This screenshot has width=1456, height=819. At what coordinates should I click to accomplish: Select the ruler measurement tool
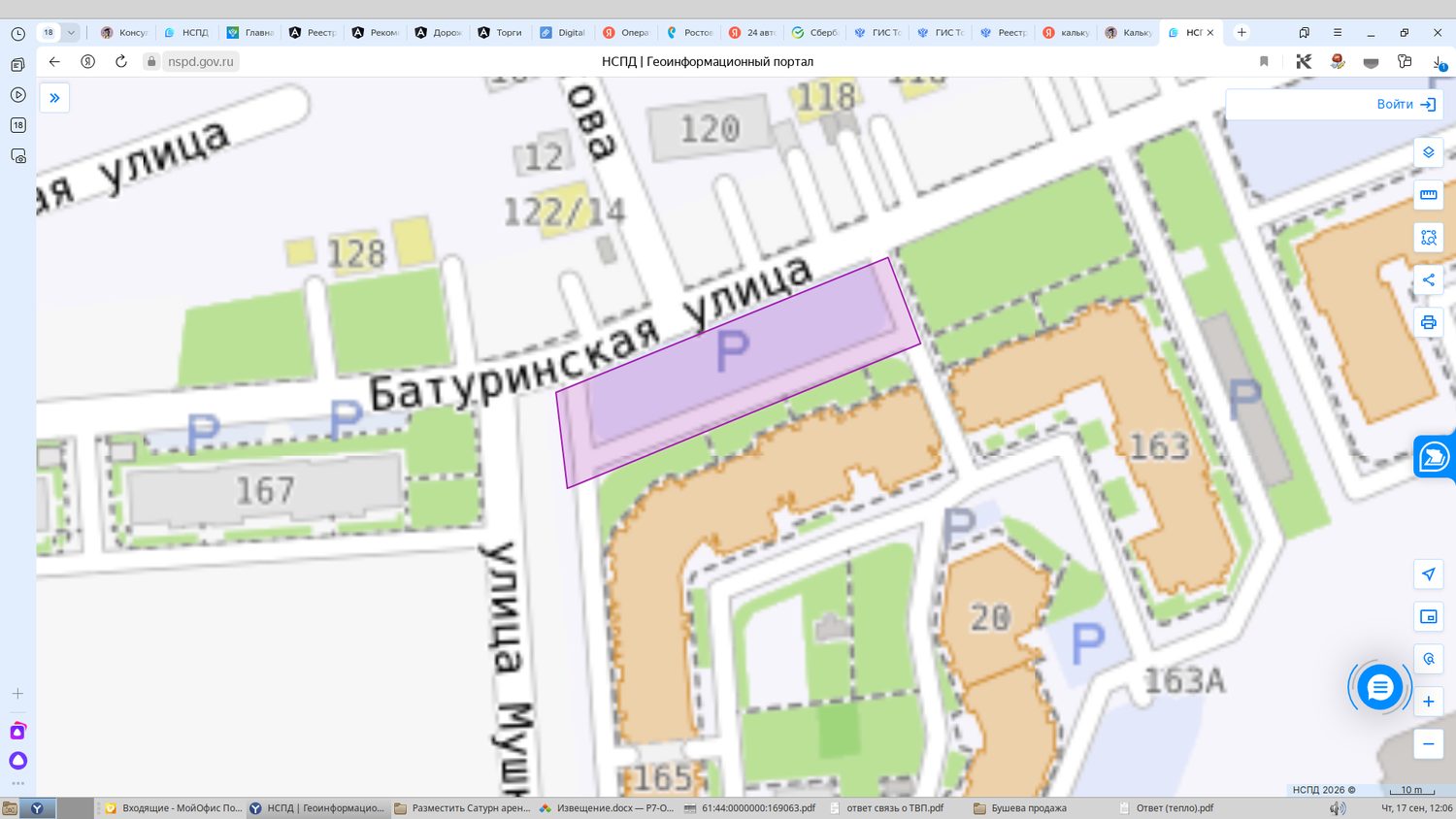[x=1429, y=195]
